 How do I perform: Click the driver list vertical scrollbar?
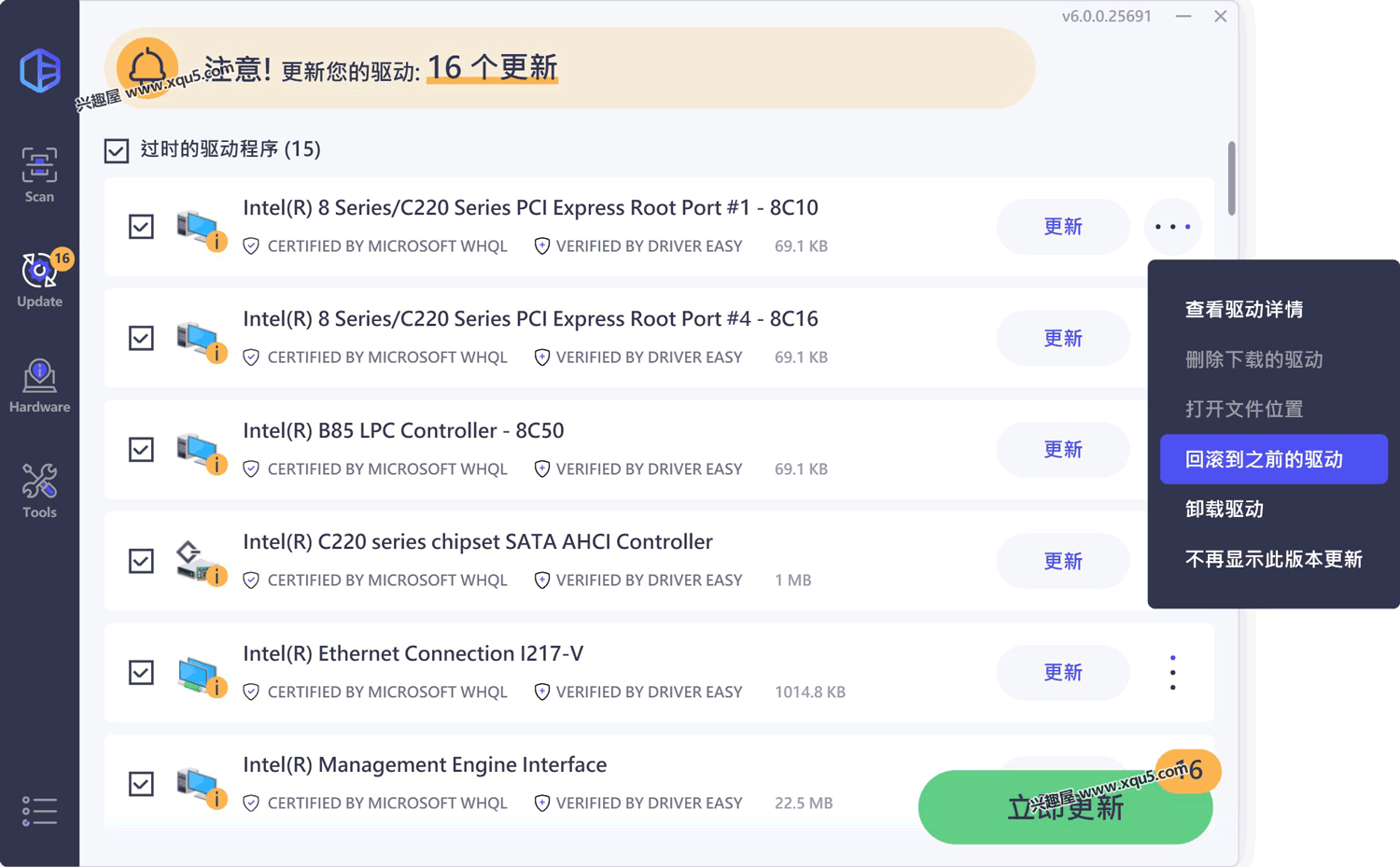pyautogui.click(x=1231, y=178)
